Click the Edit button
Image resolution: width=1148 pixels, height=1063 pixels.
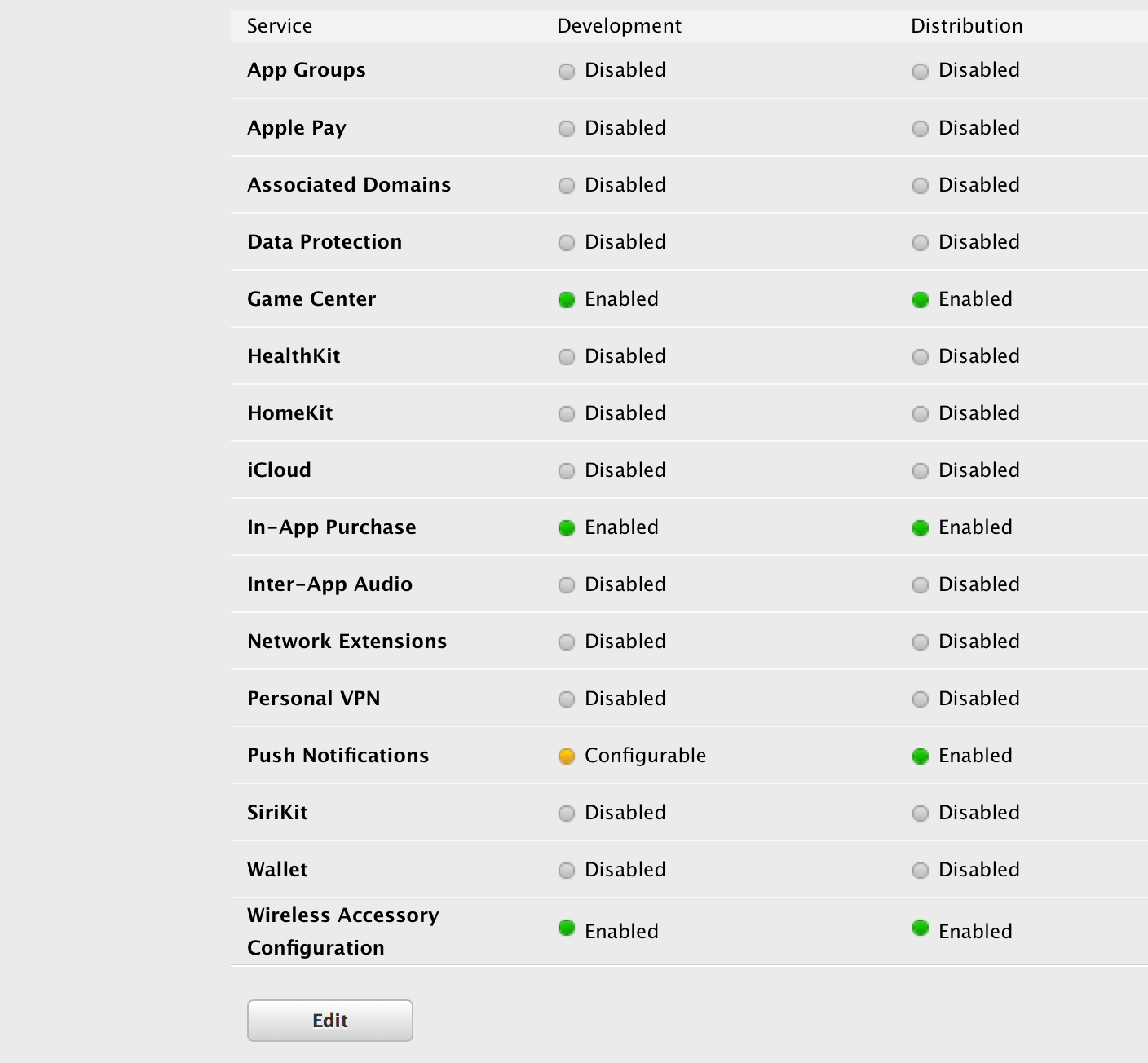[x=329, y=1021]
